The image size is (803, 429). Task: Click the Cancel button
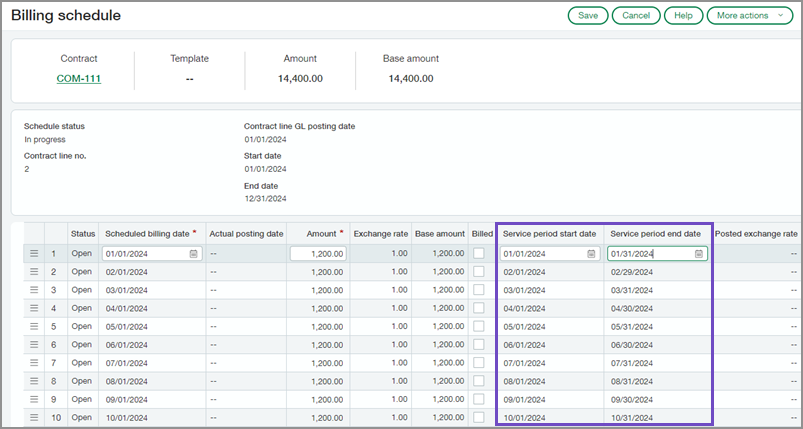click(636, 15)
